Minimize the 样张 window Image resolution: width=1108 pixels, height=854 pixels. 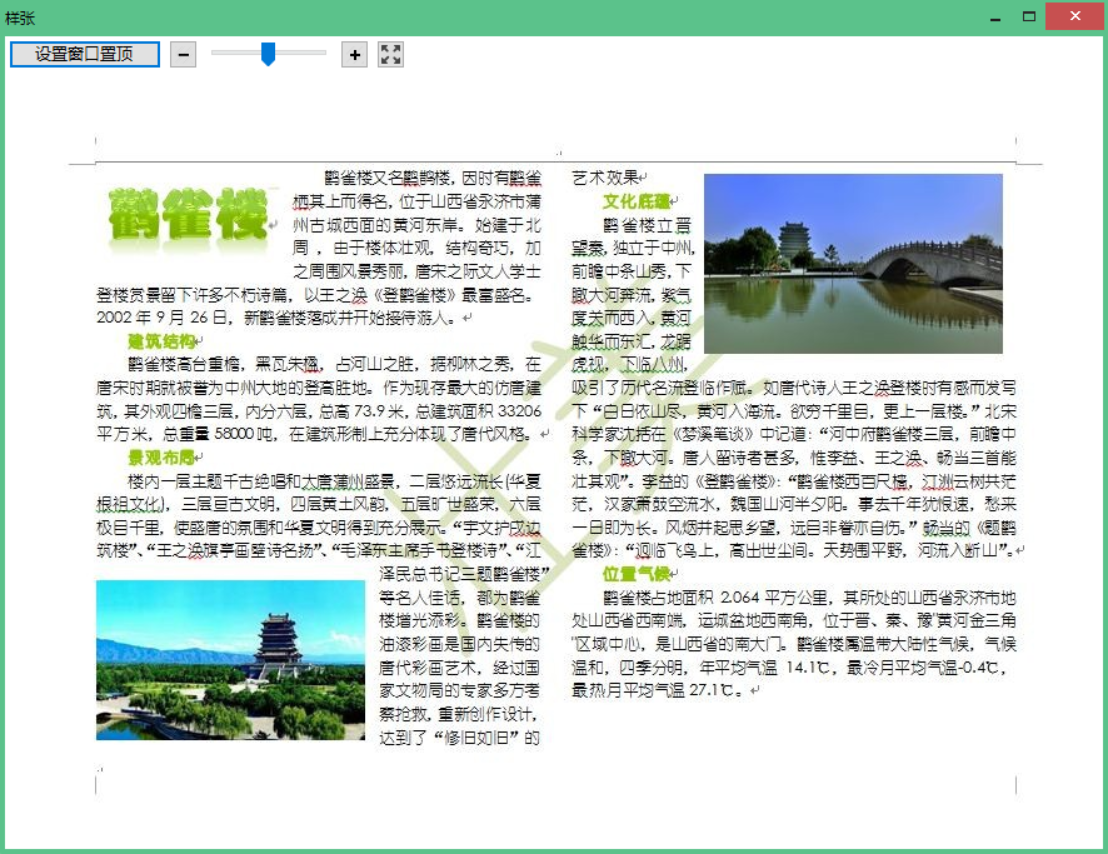pos(995,17)
